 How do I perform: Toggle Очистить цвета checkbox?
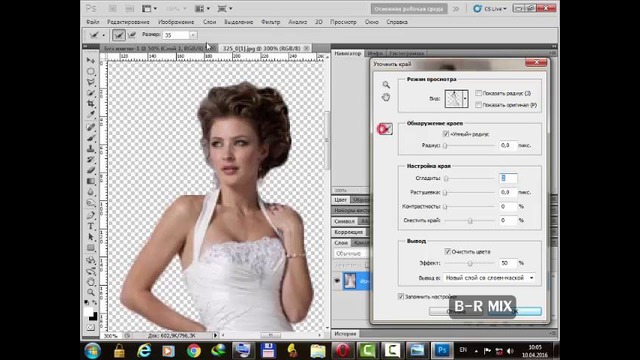click(x=448, y=251)
